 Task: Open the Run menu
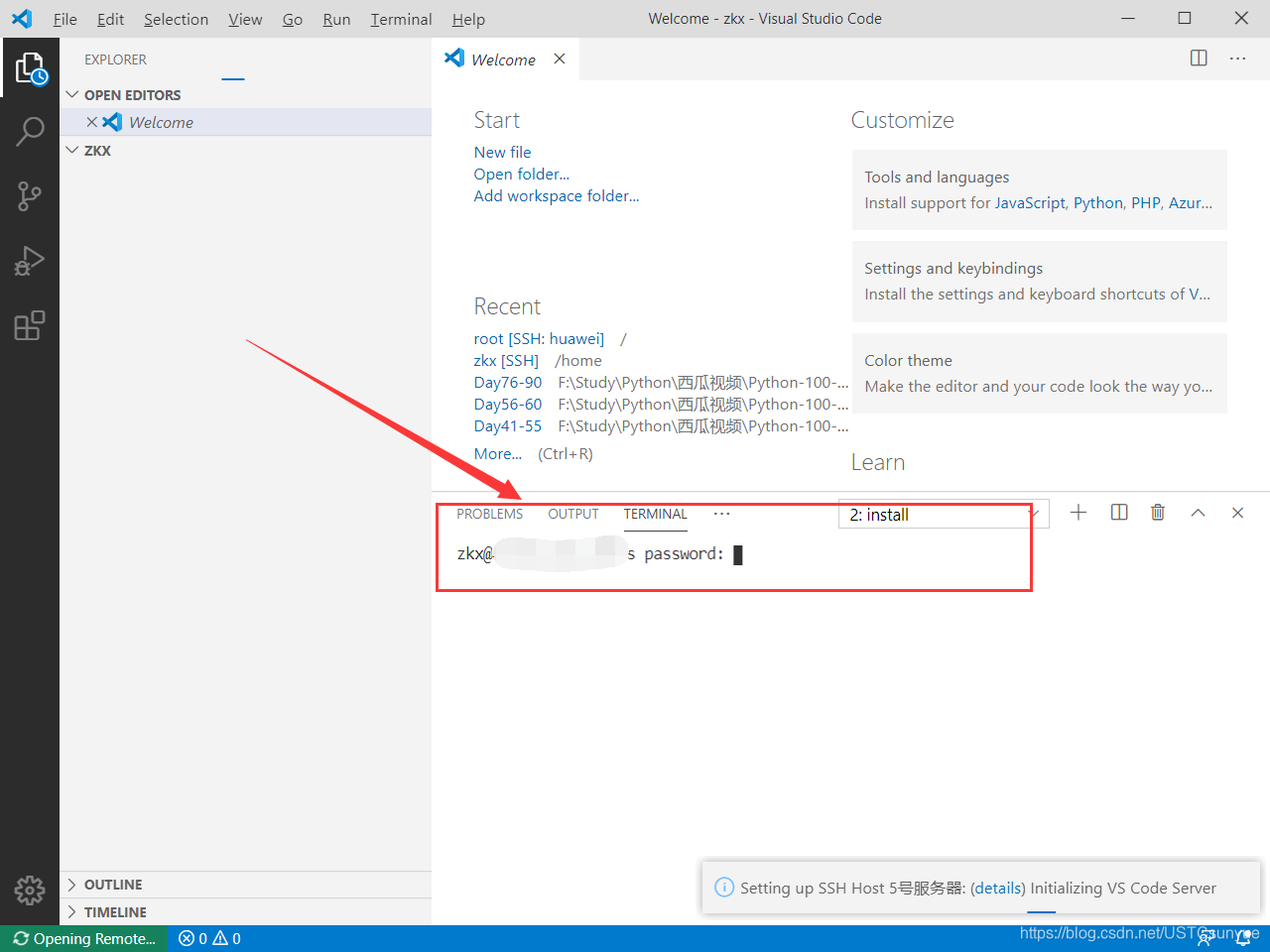pyautogui.click(x=336, y=19)
